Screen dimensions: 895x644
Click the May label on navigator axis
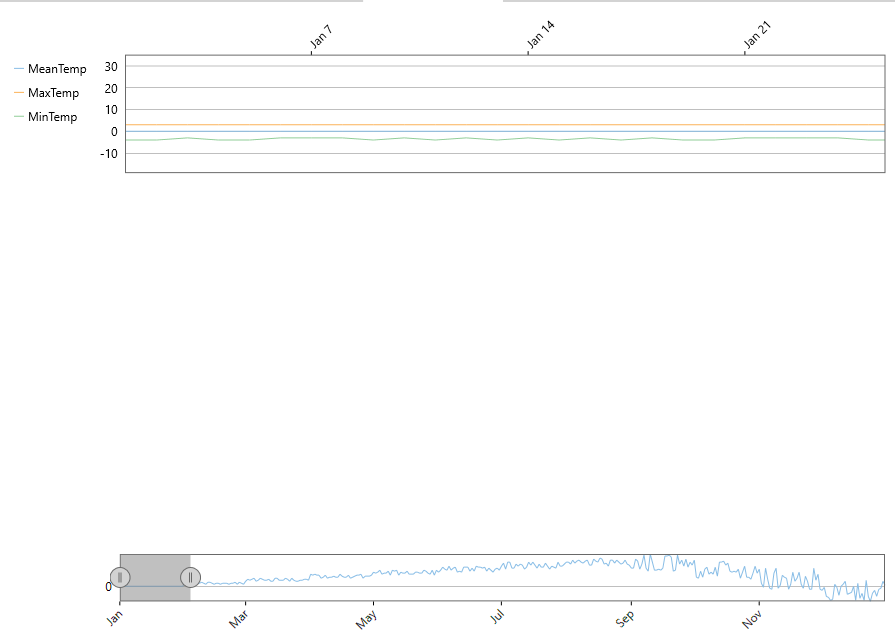[366, 620]
